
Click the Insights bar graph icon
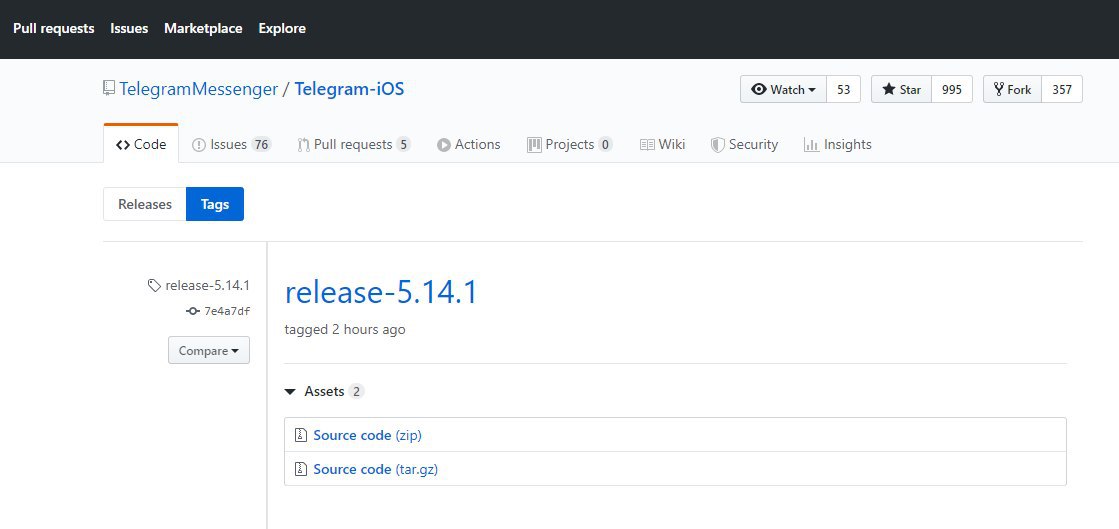point(811,145)
